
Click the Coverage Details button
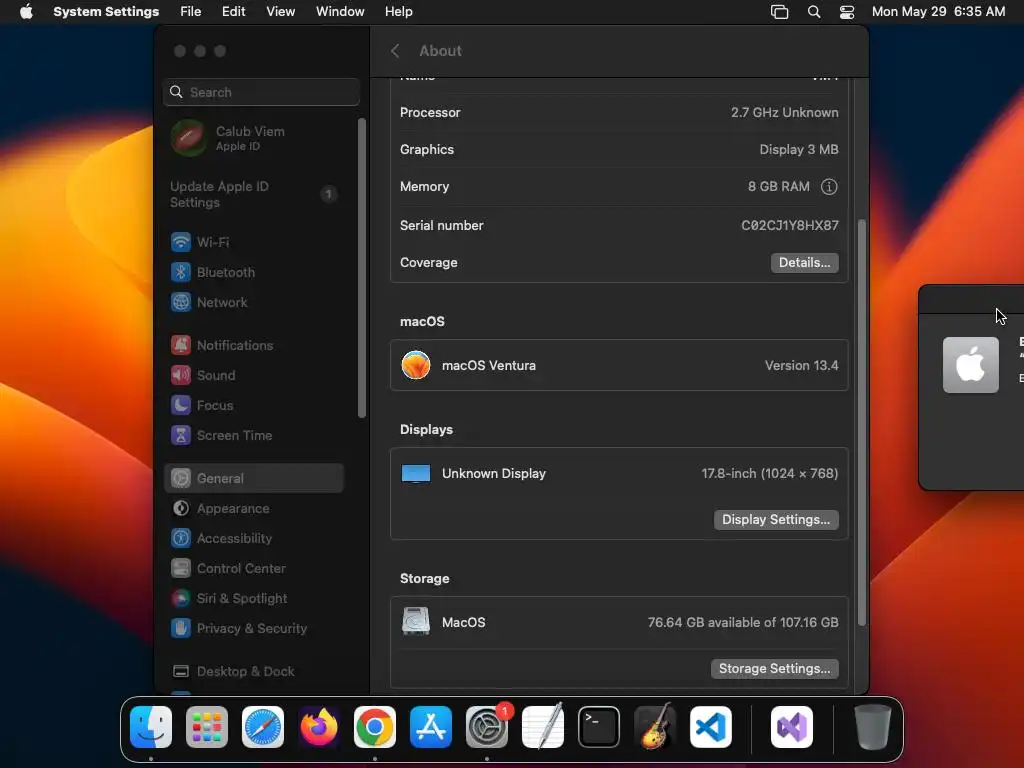[x=805, y=263]
